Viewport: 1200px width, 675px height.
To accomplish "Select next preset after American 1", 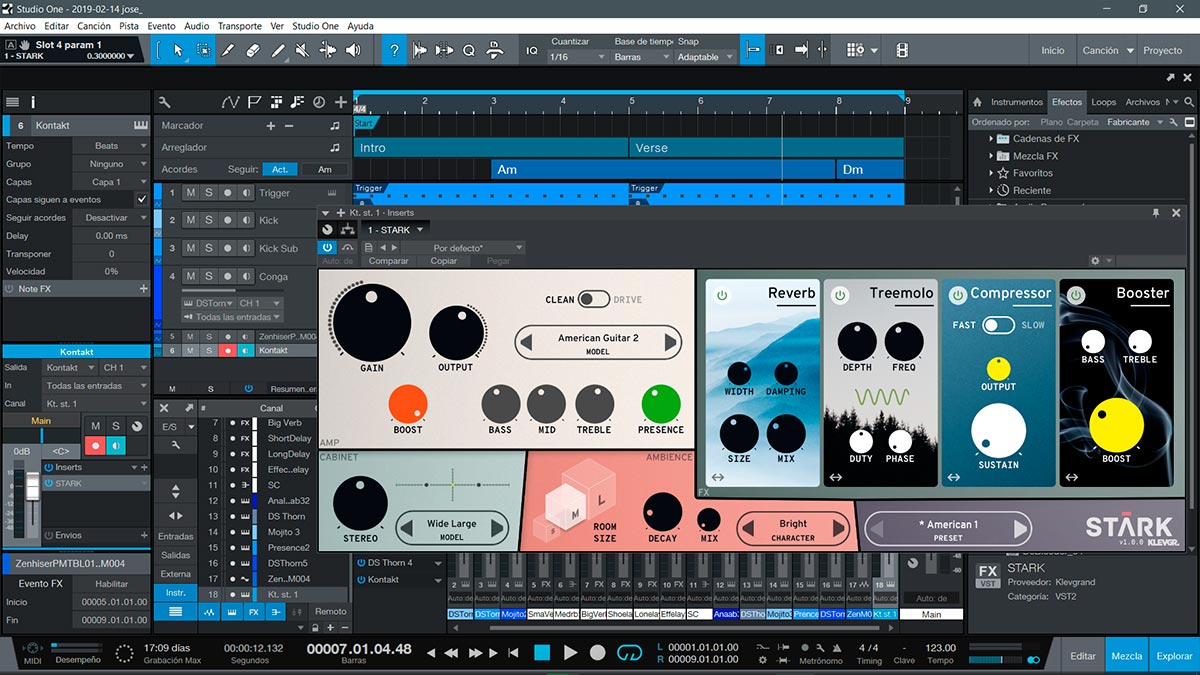I will click(1020, 529).
